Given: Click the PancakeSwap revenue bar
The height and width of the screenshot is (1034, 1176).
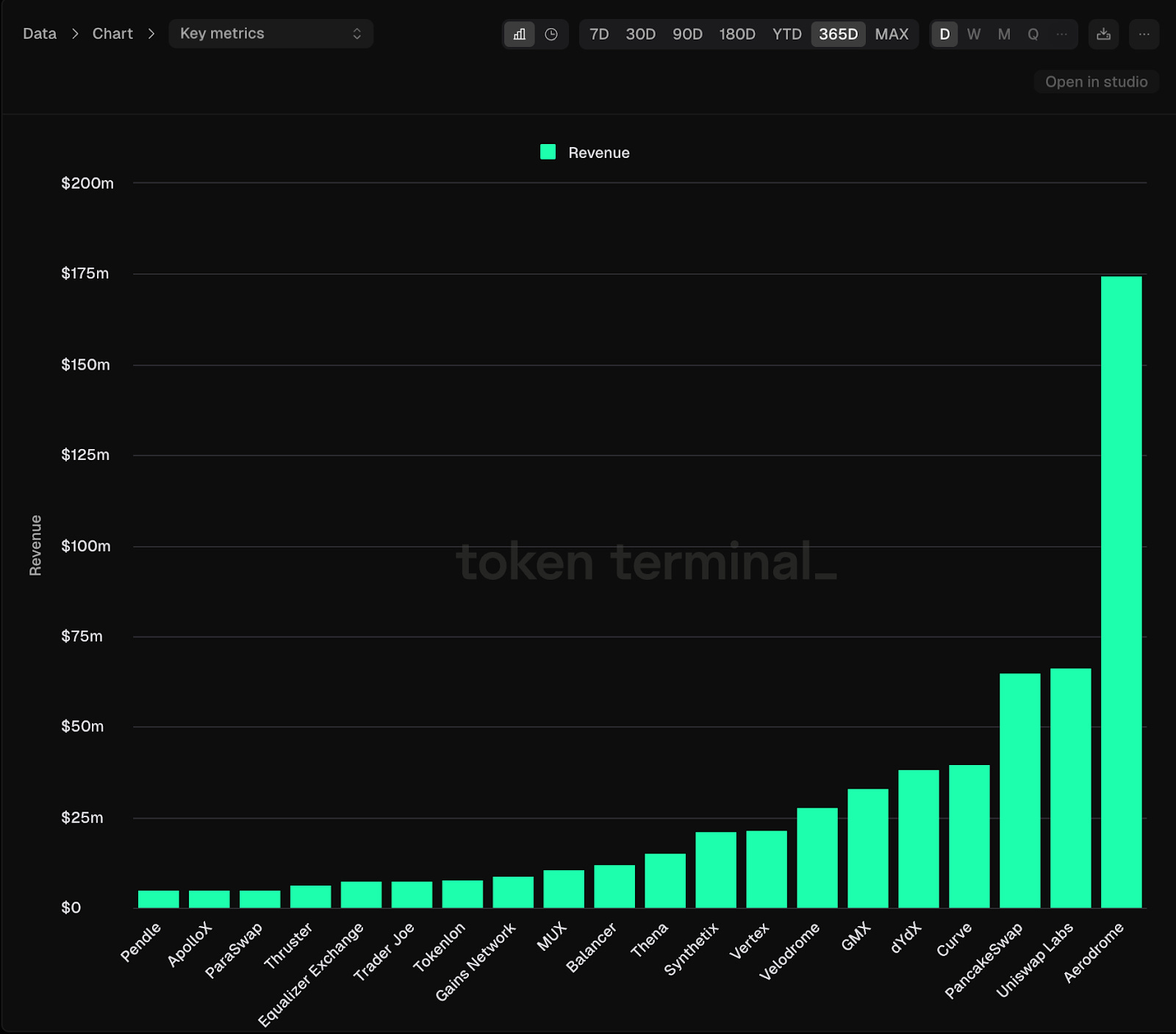Looking at the screenshot, I should (1020, 791).
